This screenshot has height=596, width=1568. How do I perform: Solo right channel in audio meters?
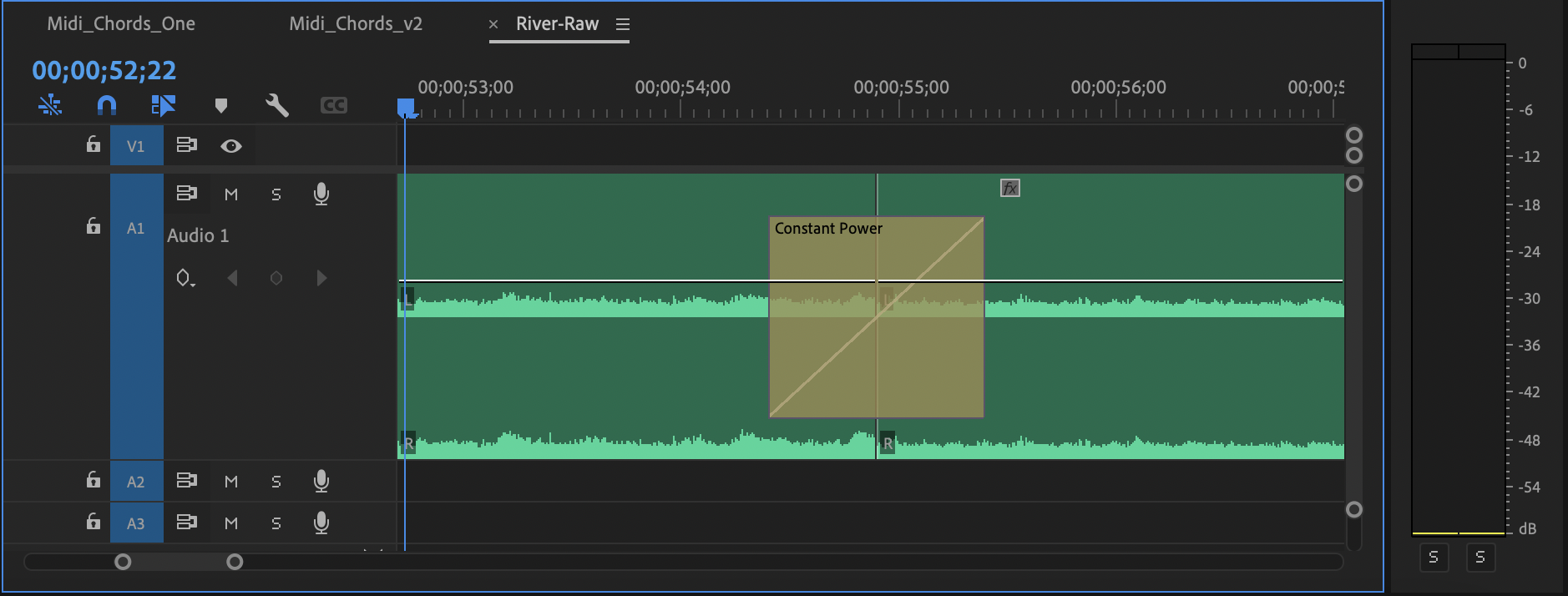pos(1480,557)
